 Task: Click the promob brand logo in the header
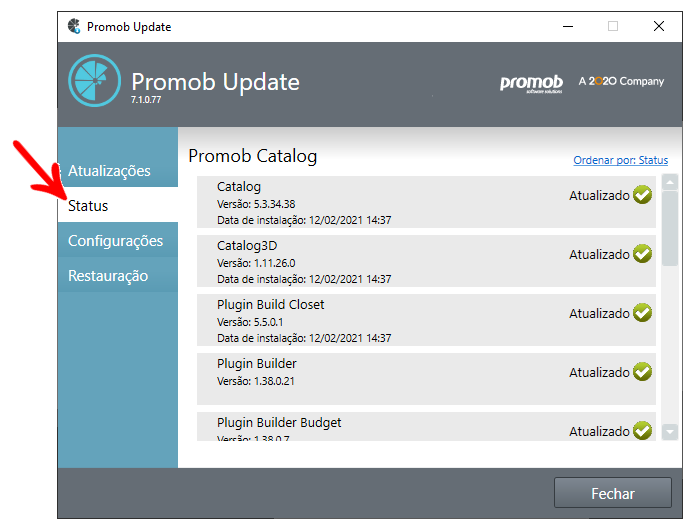531,83
